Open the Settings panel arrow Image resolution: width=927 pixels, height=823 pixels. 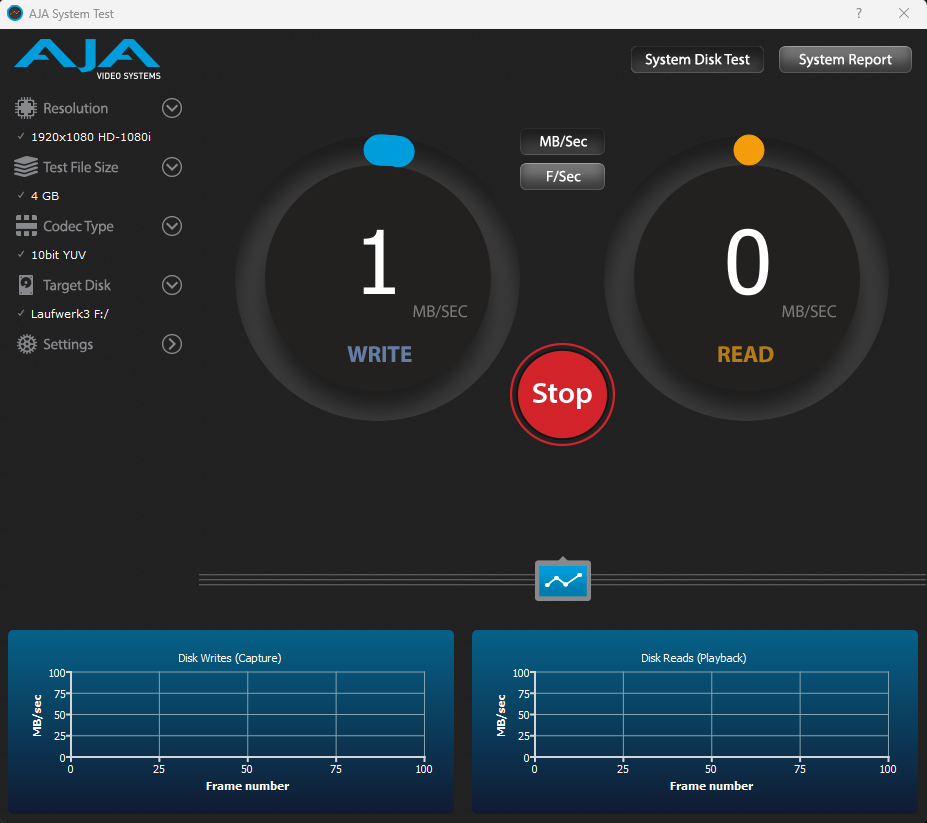pyautogui.click(x=172, y=344)
